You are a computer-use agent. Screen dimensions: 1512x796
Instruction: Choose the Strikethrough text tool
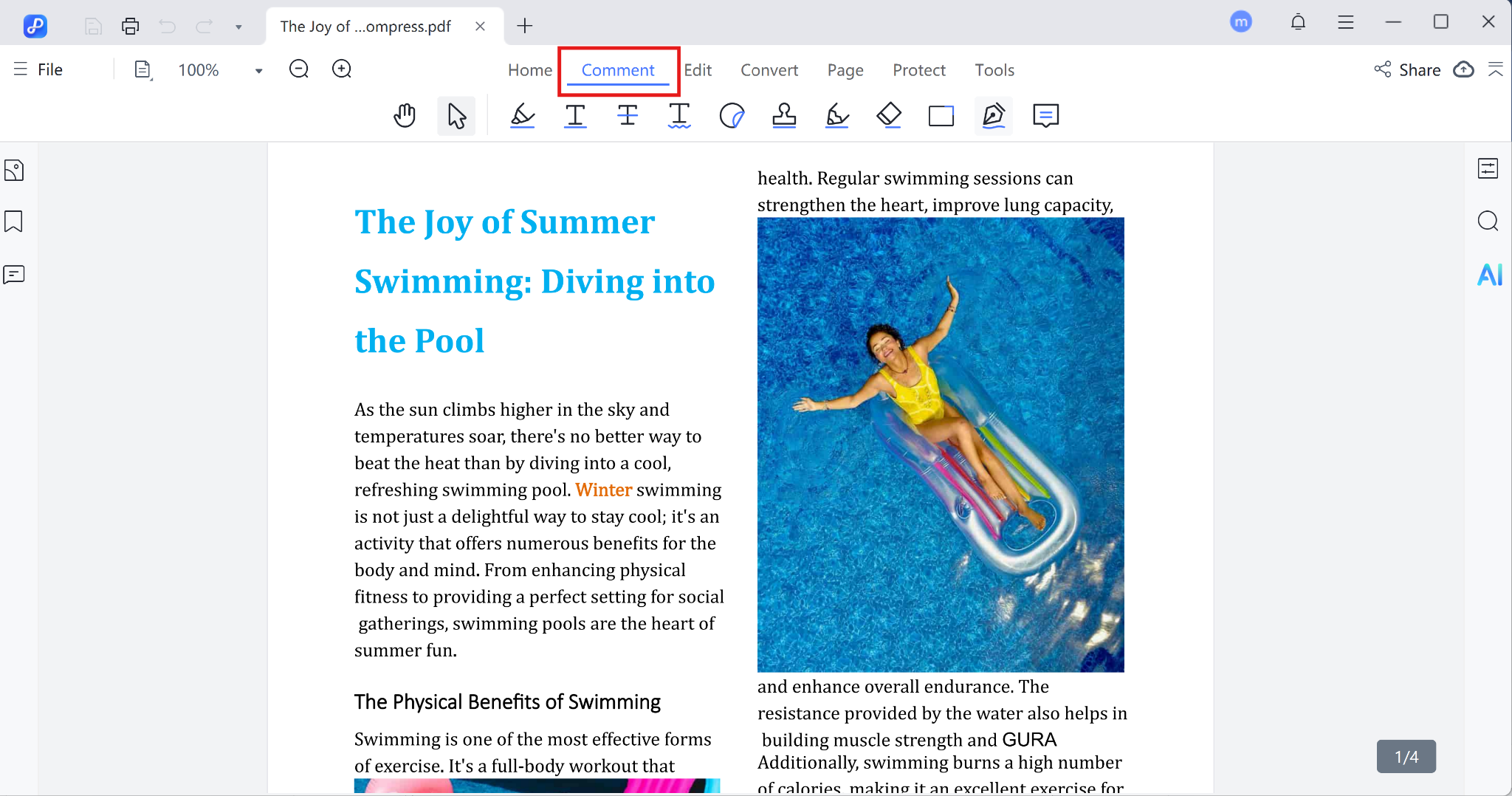tap(628, 116)
